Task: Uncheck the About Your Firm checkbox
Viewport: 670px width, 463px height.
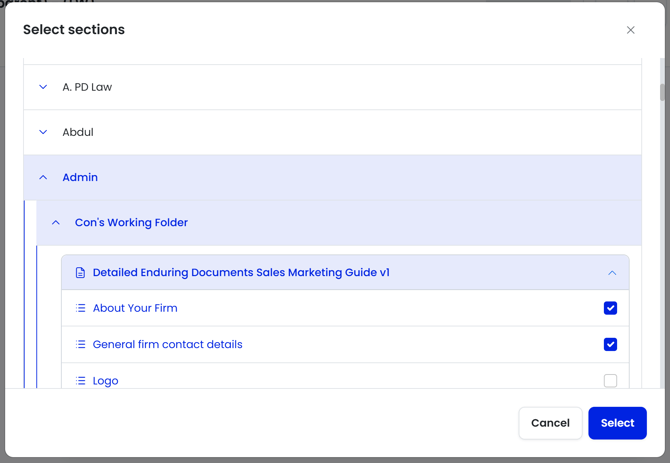Action: [x=610, y=308]
